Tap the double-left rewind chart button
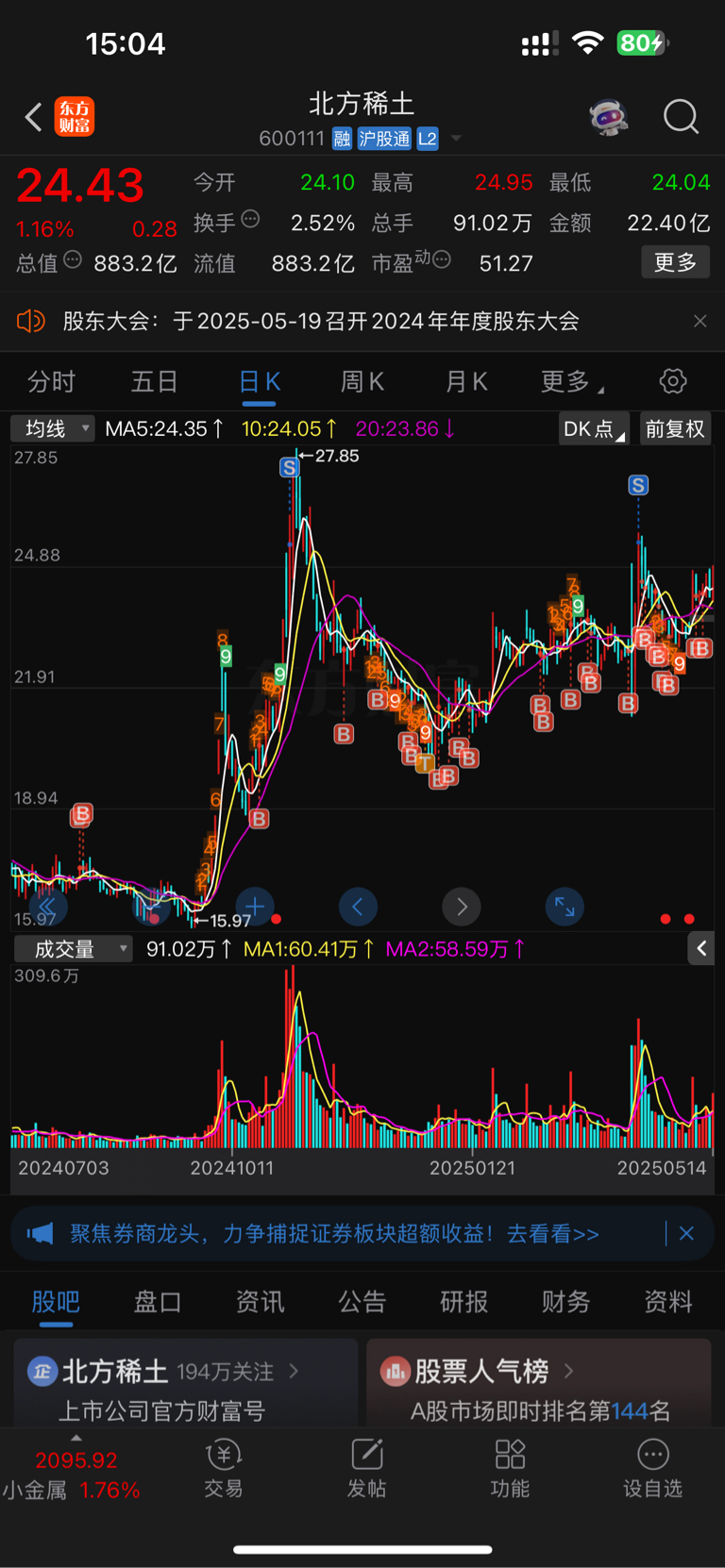The height and width of the screenshot is (1568, 725). pyautogui.click(x=47, y=907)
